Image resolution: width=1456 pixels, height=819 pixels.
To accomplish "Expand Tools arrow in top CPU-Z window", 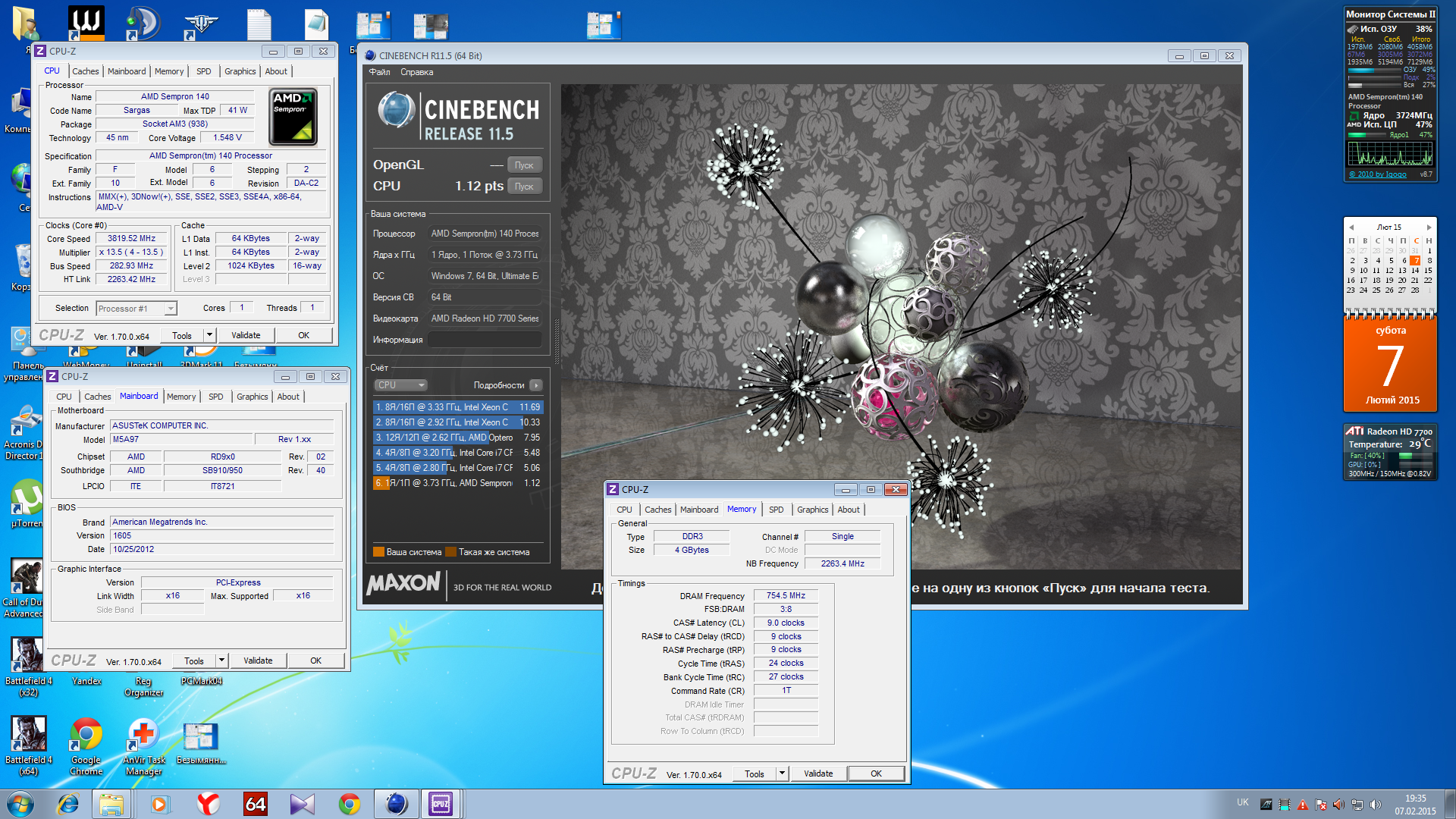I will click(210, 335).
